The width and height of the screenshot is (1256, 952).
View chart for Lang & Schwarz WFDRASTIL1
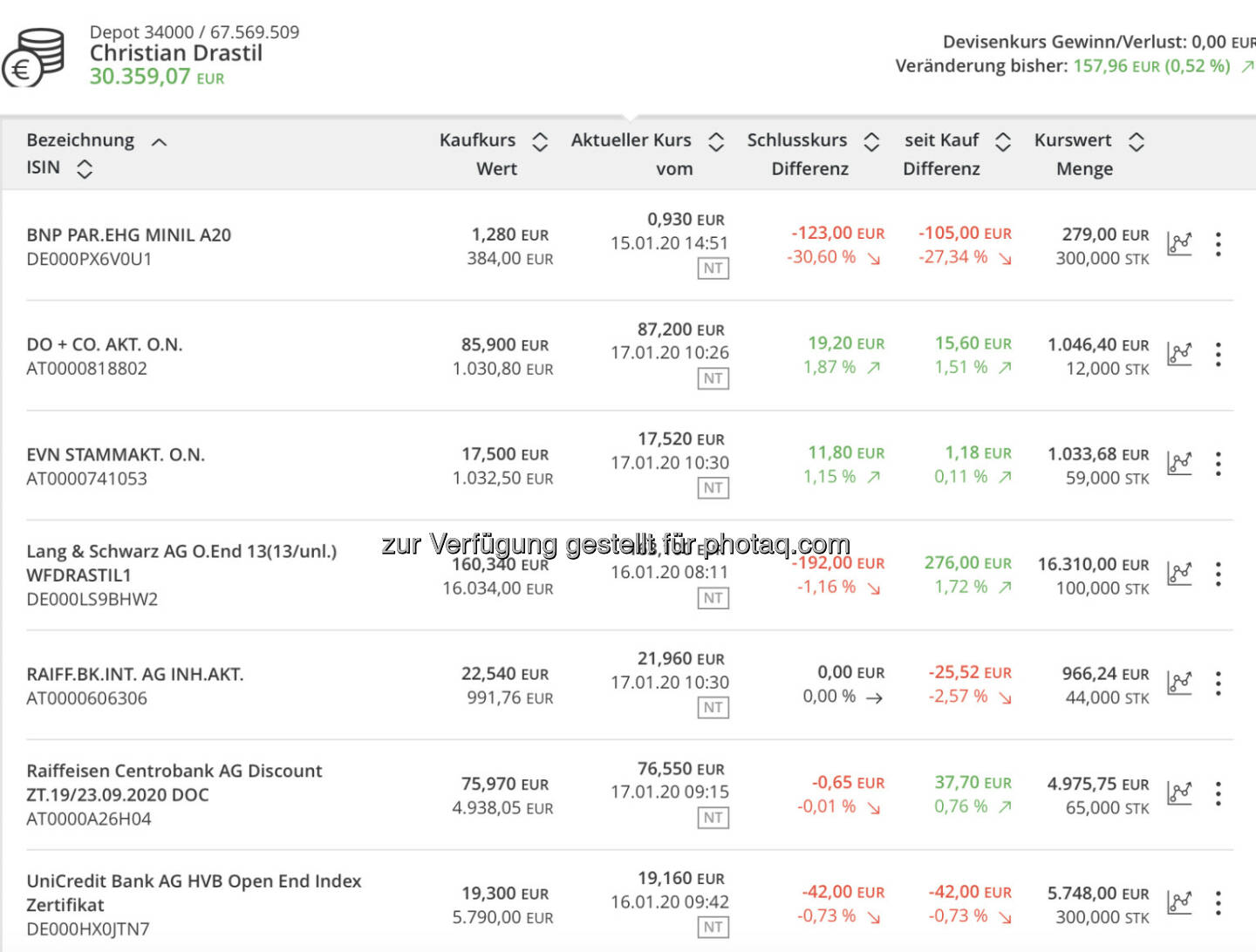(1179, 573)
